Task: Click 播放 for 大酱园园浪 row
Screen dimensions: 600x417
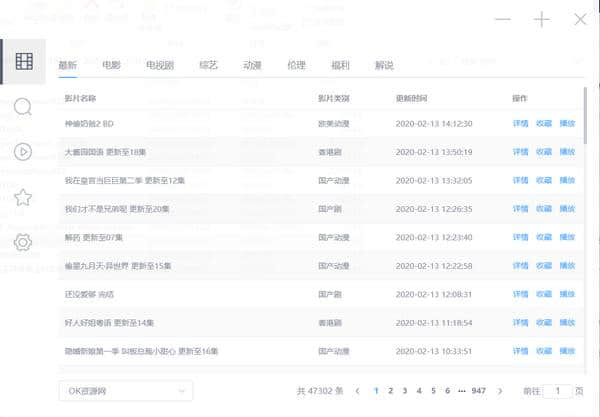Action: pyautogui.click(x=567, y=152)
